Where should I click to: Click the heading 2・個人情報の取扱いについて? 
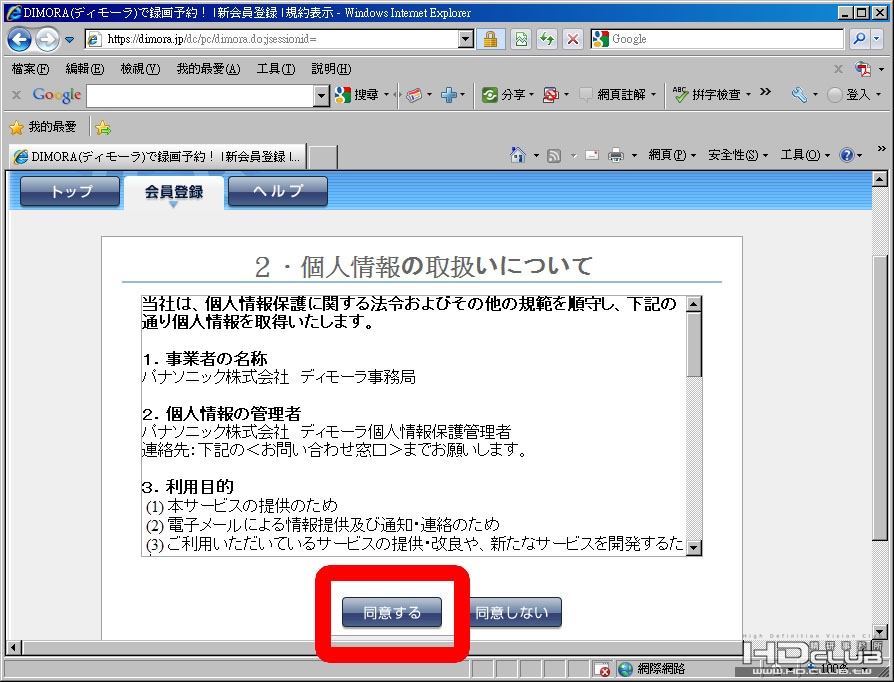click(423, 266)
